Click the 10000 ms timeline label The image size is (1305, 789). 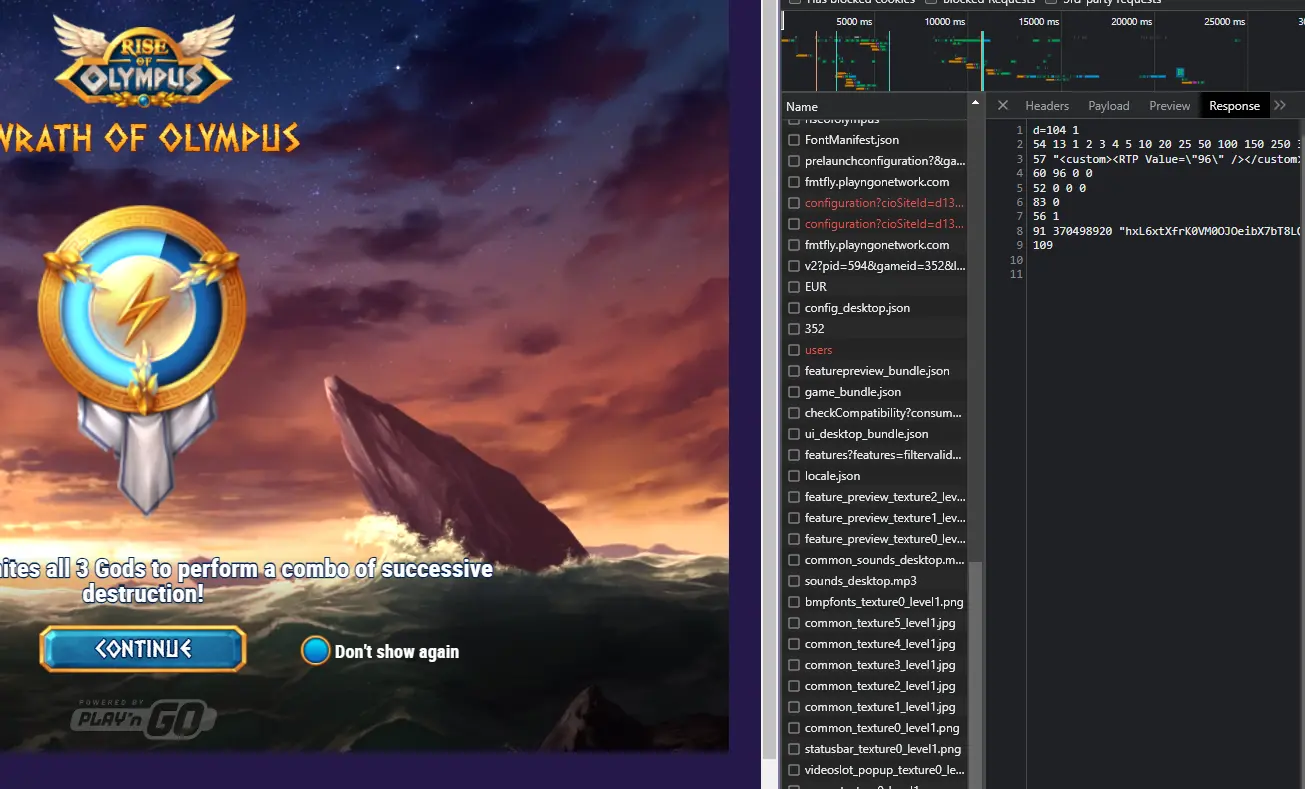pos(945,21)
